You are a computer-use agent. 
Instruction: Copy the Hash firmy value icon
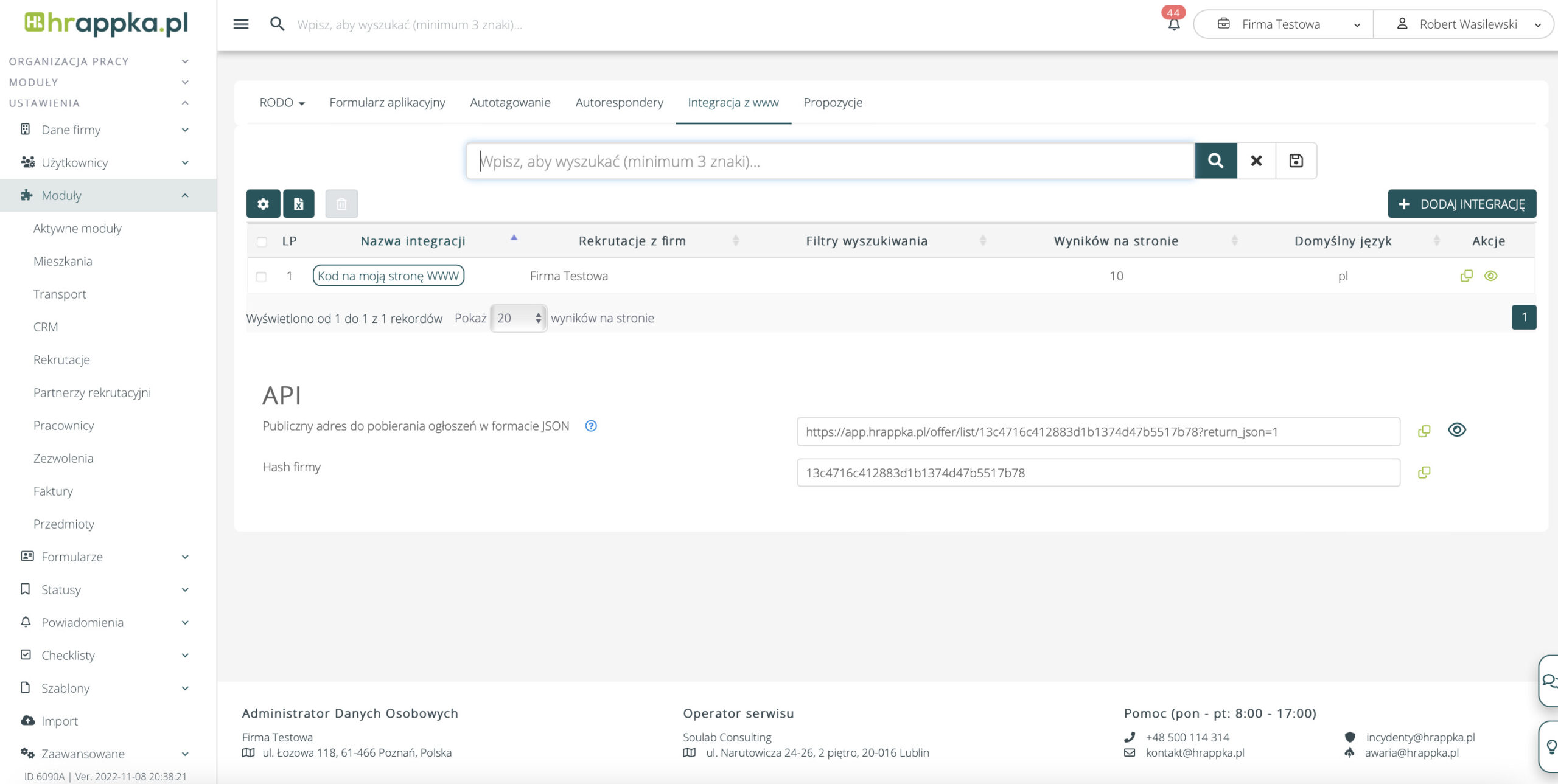pos(1424,473)
